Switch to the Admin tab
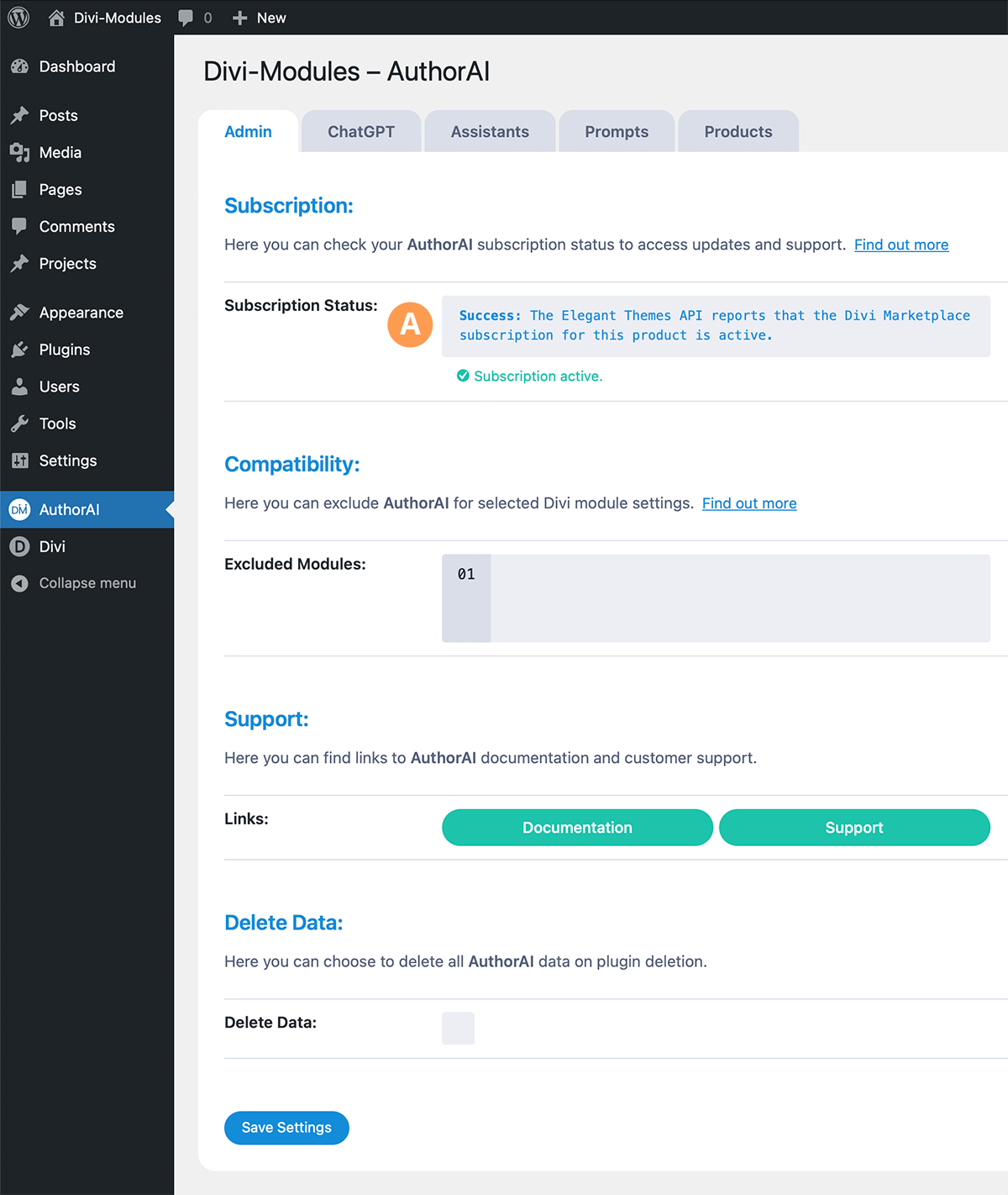This screenshot has height=1195, width=1008. tap(249, 131)
